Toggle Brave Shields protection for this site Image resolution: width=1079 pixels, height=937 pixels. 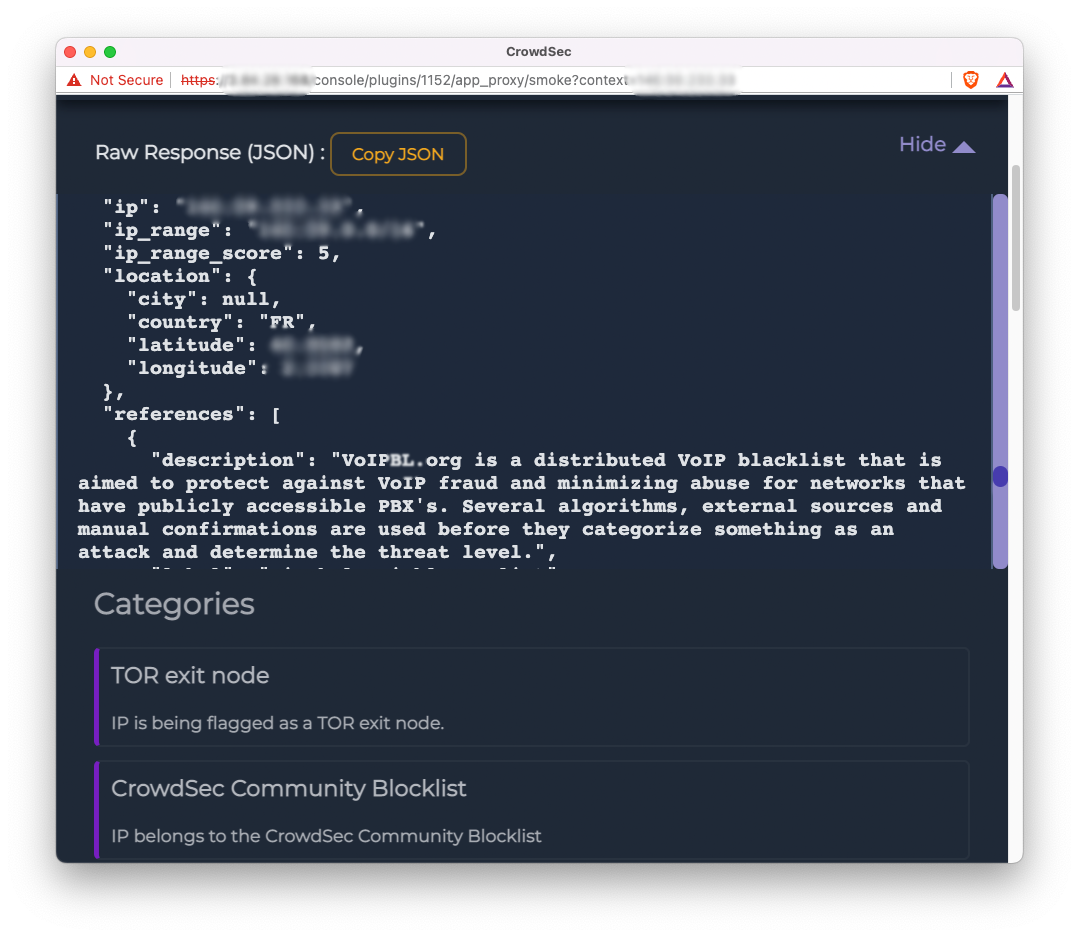(970, 79)
